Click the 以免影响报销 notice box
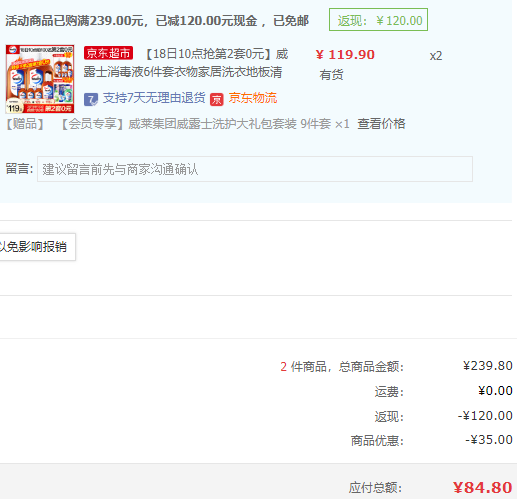 (x=36, y=247)
